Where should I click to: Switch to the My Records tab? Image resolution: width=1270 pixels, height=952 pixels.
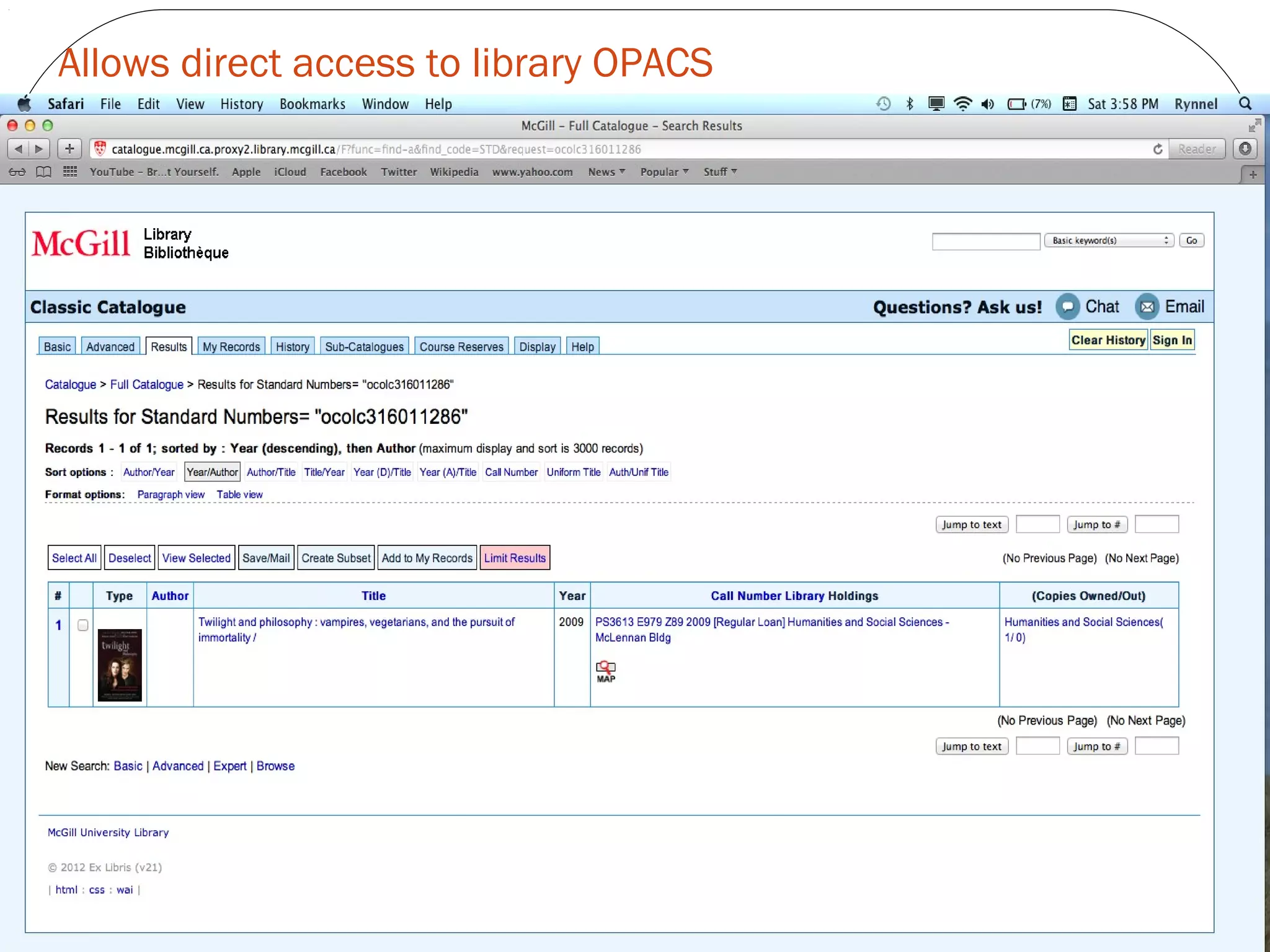coord(231,346)
